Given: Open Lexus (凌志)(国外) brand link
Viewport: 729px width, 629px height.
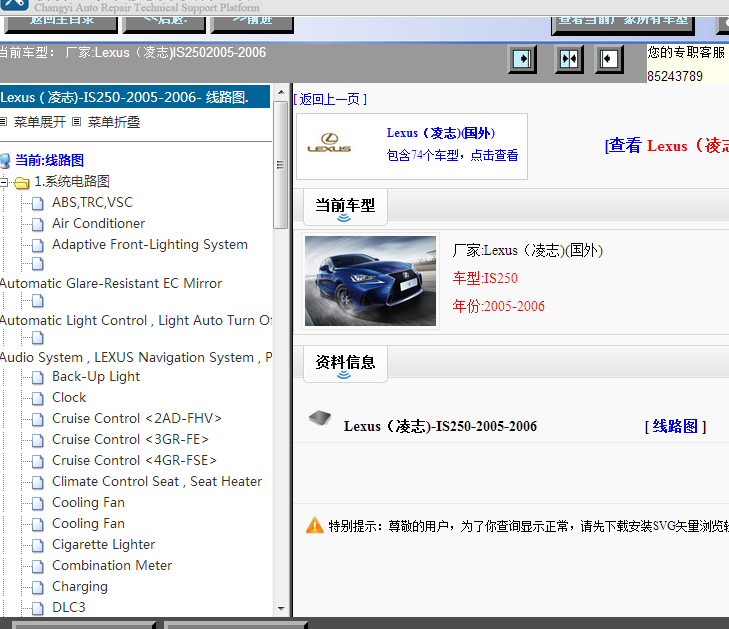Looking at the screenshot, I should click(x=441, y=133).
